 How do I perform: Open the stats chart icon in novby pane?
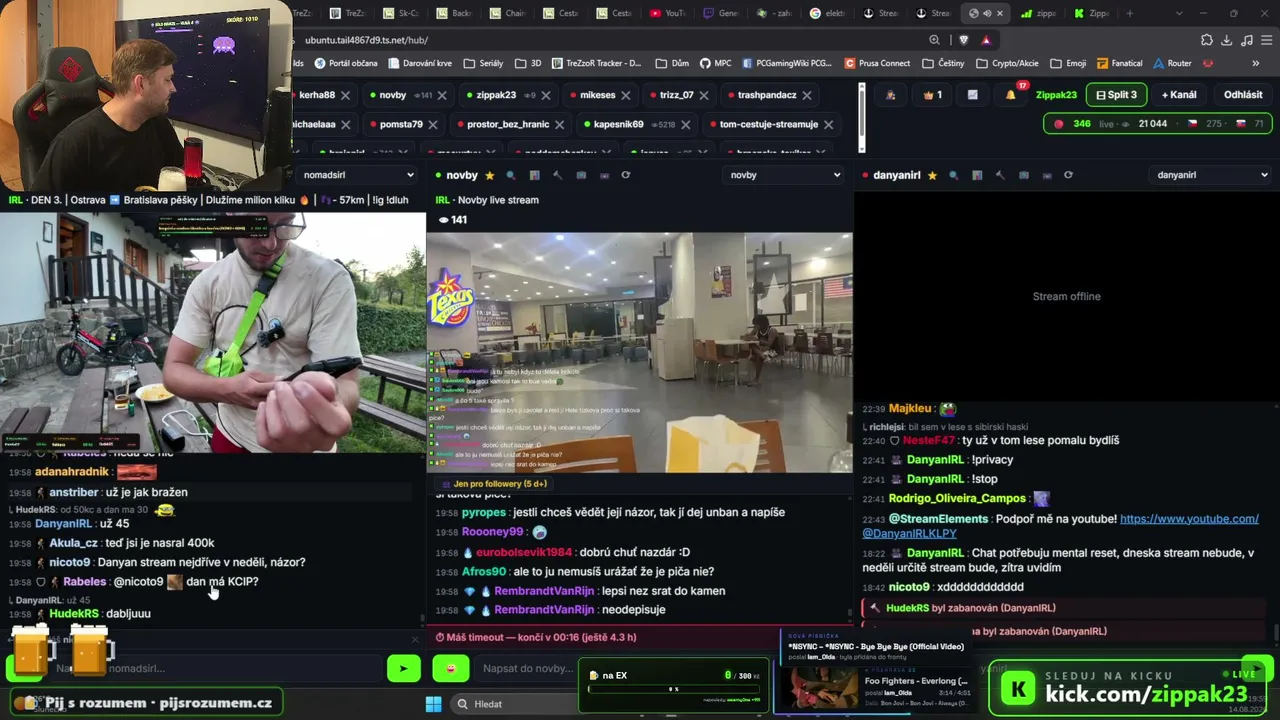(534, 175)
